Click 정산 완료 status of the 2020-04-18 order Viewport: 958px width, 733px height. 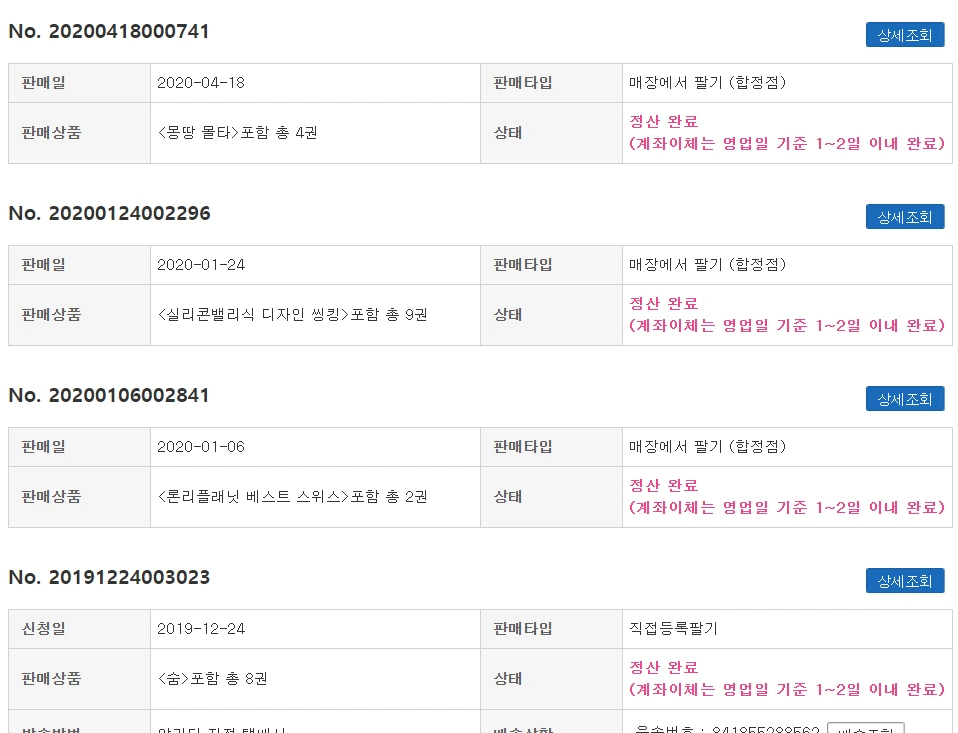click(664, 122)
